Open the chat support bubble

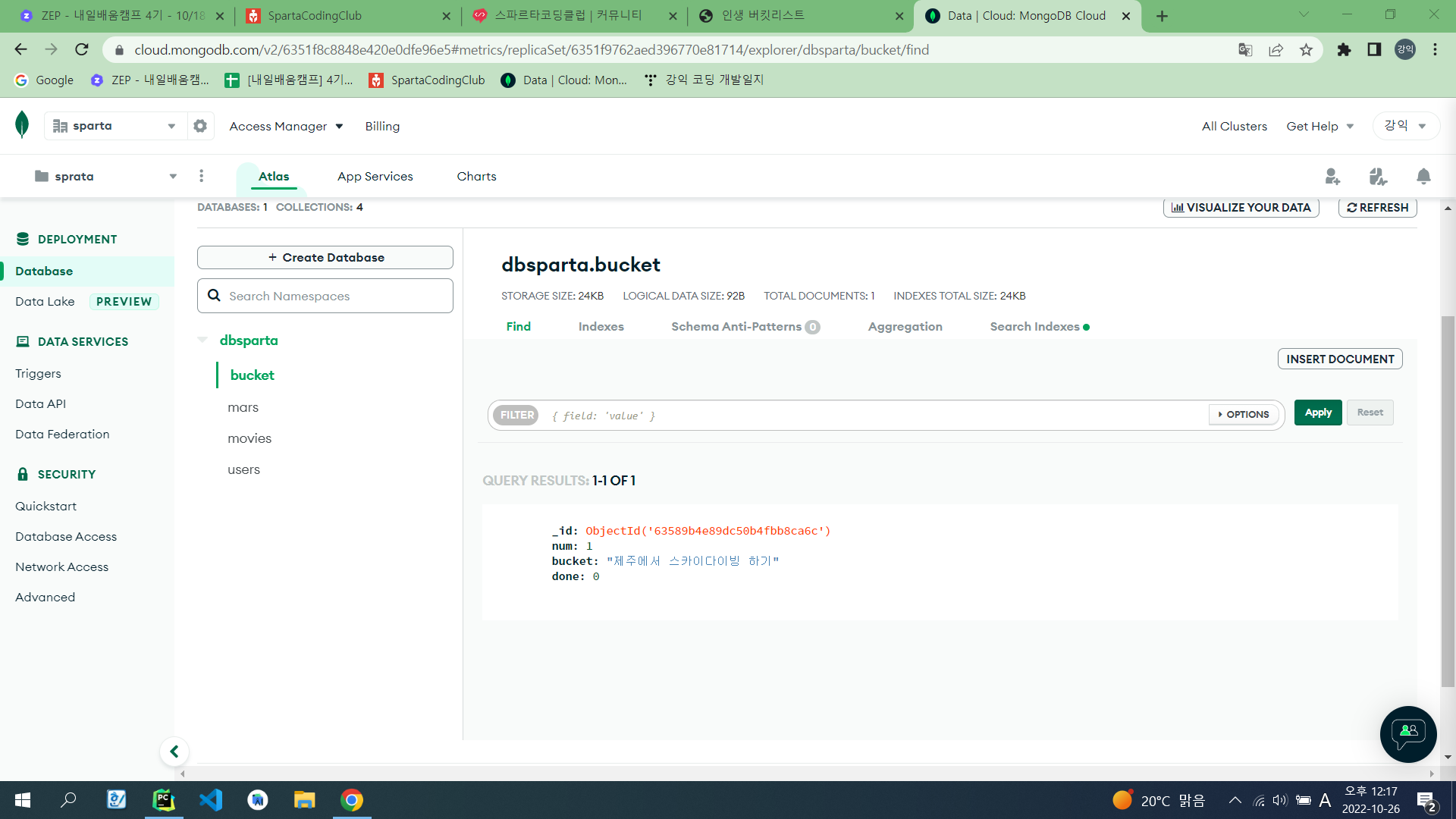1408,734
